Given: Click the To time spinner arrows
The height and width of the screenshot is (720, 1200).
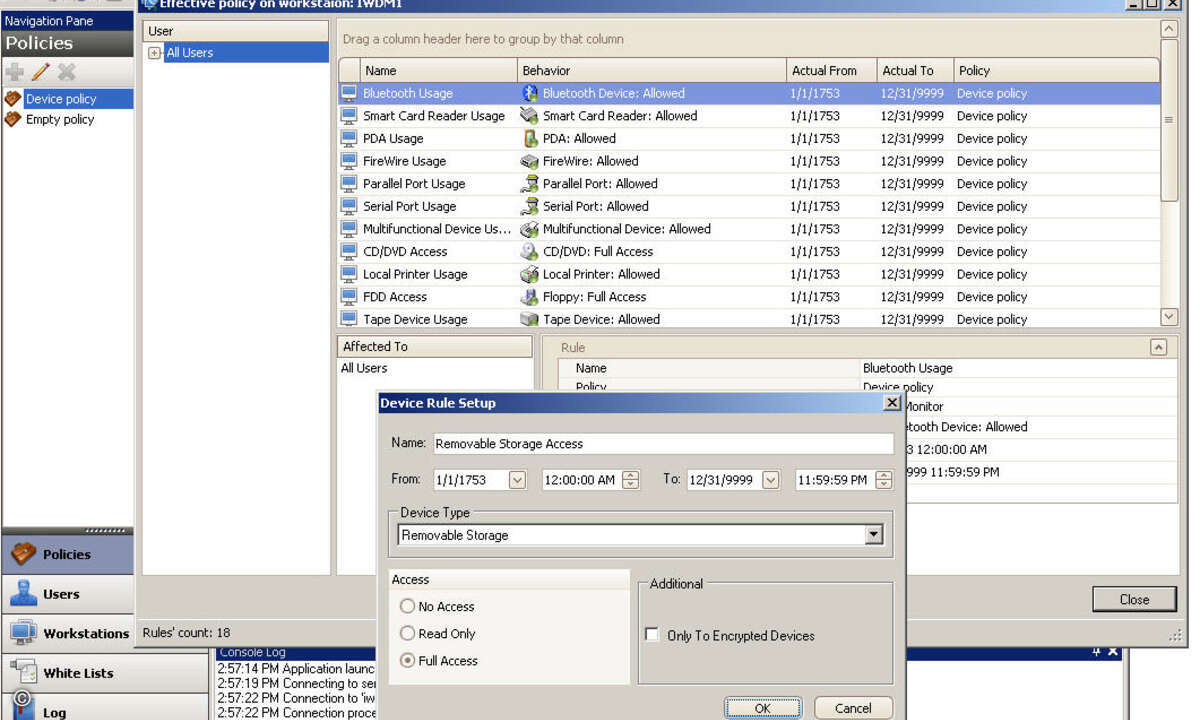Looking at the screenshot, I should tap(883, 480).
